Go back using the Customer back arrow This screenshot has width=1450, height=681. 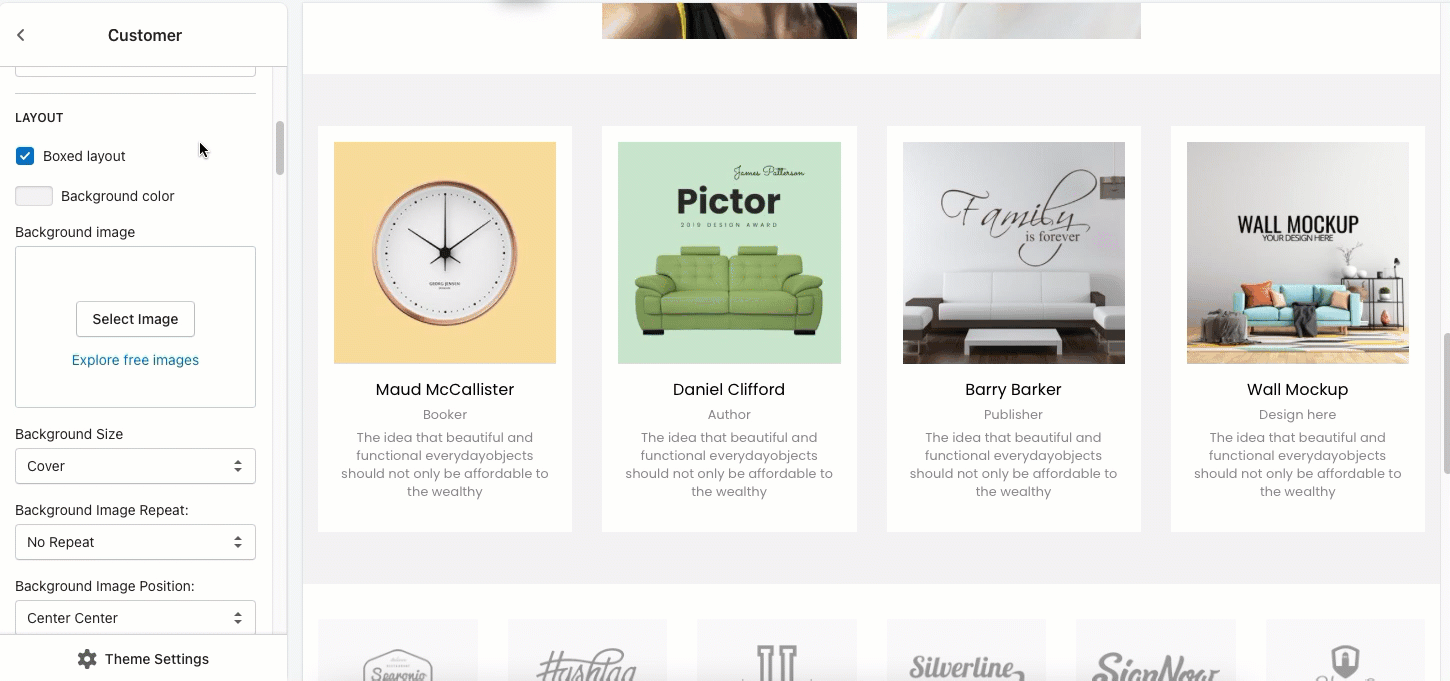coord(21,35)
